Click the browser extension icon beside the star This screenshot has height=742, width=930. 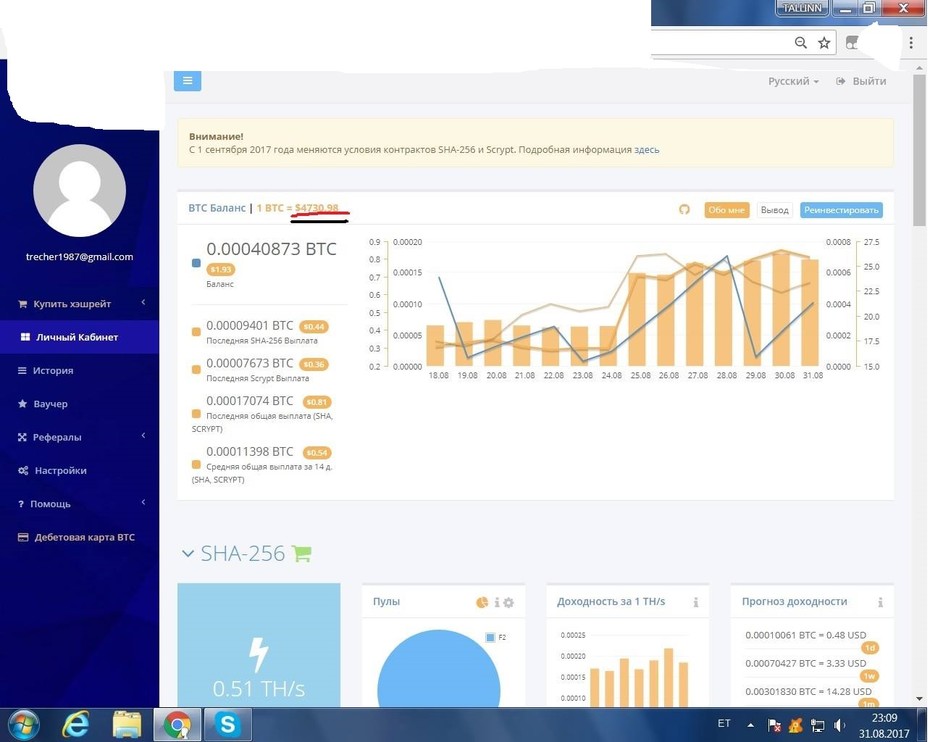pos(852,43)
